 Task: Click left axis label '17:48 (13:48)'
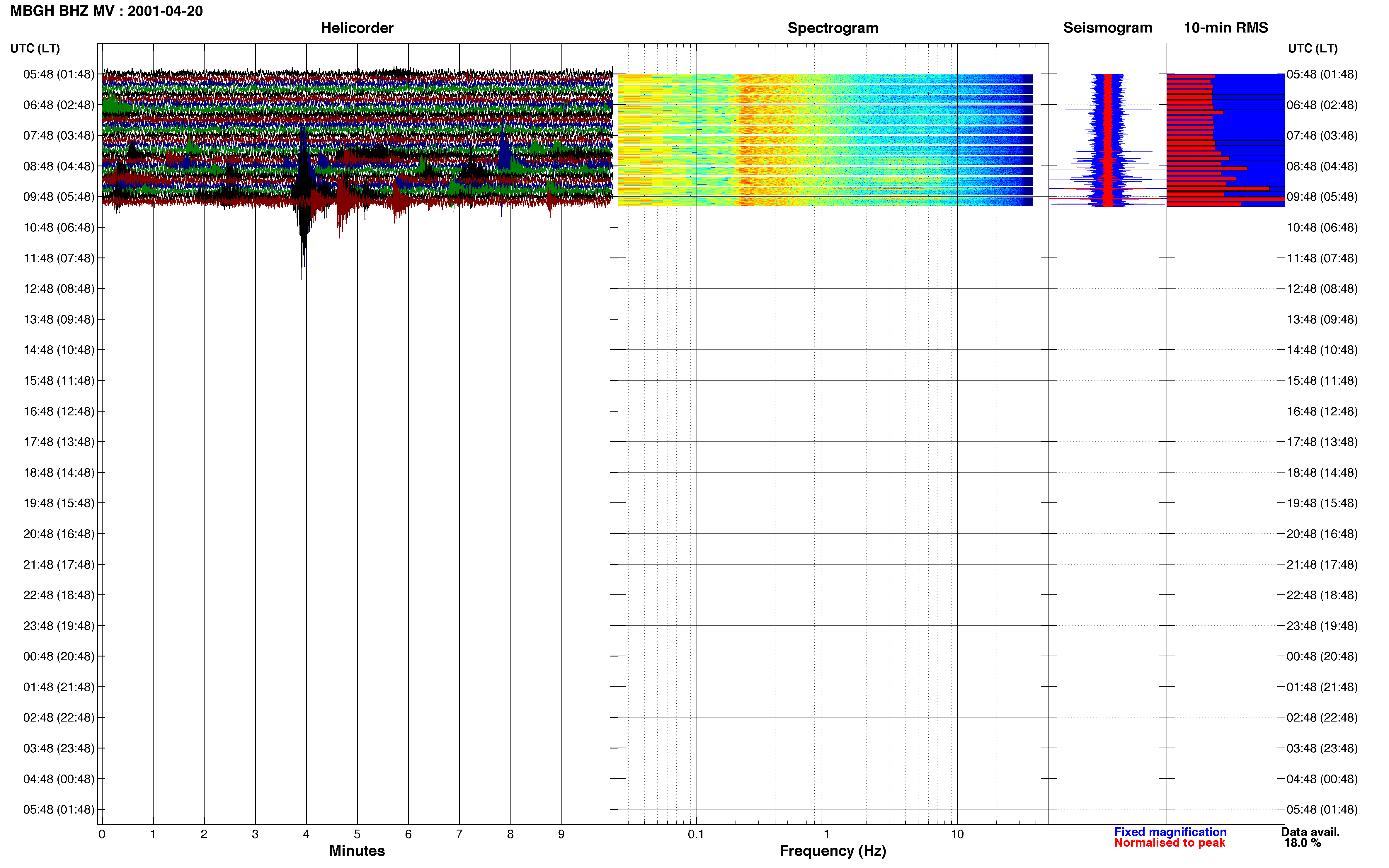click(x=59, y=442)
